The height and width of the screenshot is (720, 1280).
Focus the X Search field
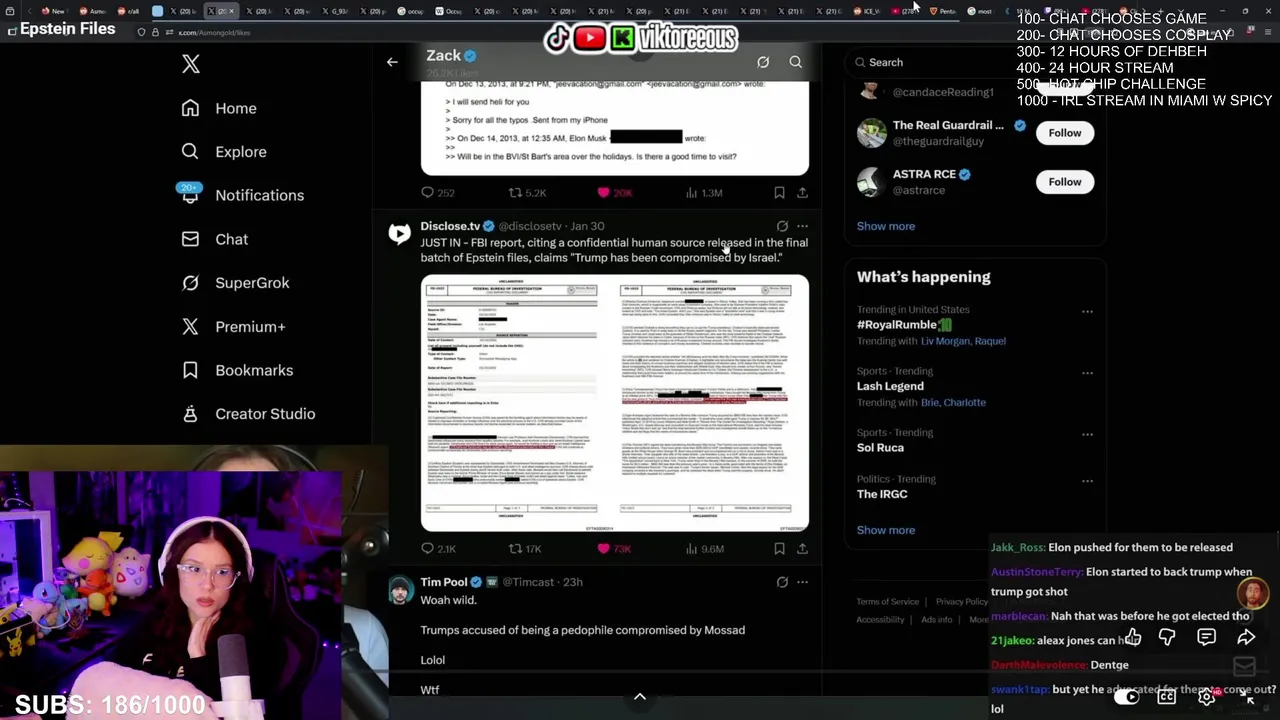point(975,62)
